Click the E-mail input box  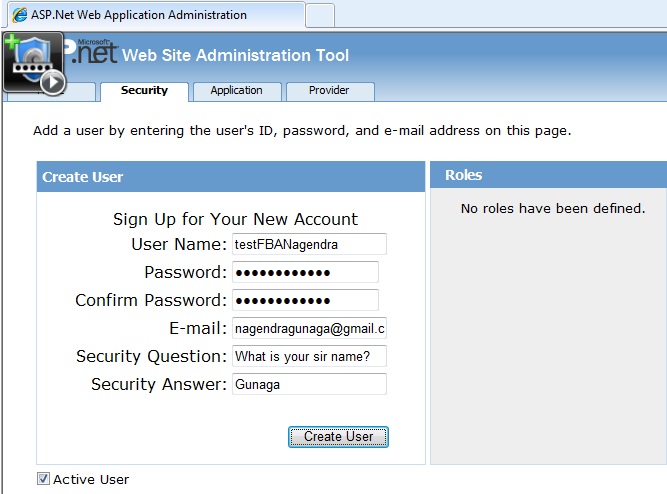309,328
